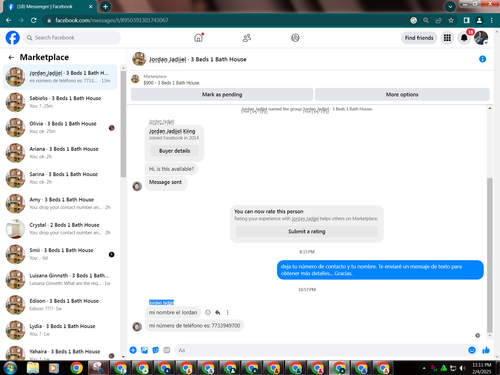Open Sarina 3 Beds 1 Bath conversation
This screenshot has width=500, height=375.
60,178
